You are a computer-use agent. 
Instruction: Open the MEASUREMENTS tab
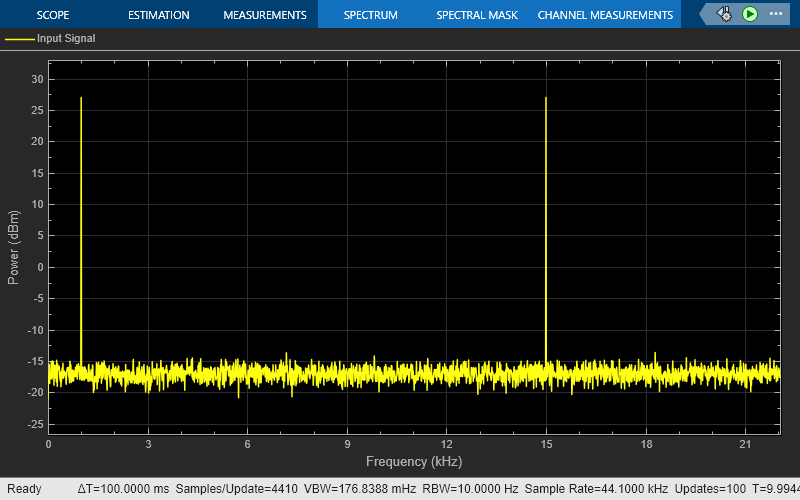[265, 15]
